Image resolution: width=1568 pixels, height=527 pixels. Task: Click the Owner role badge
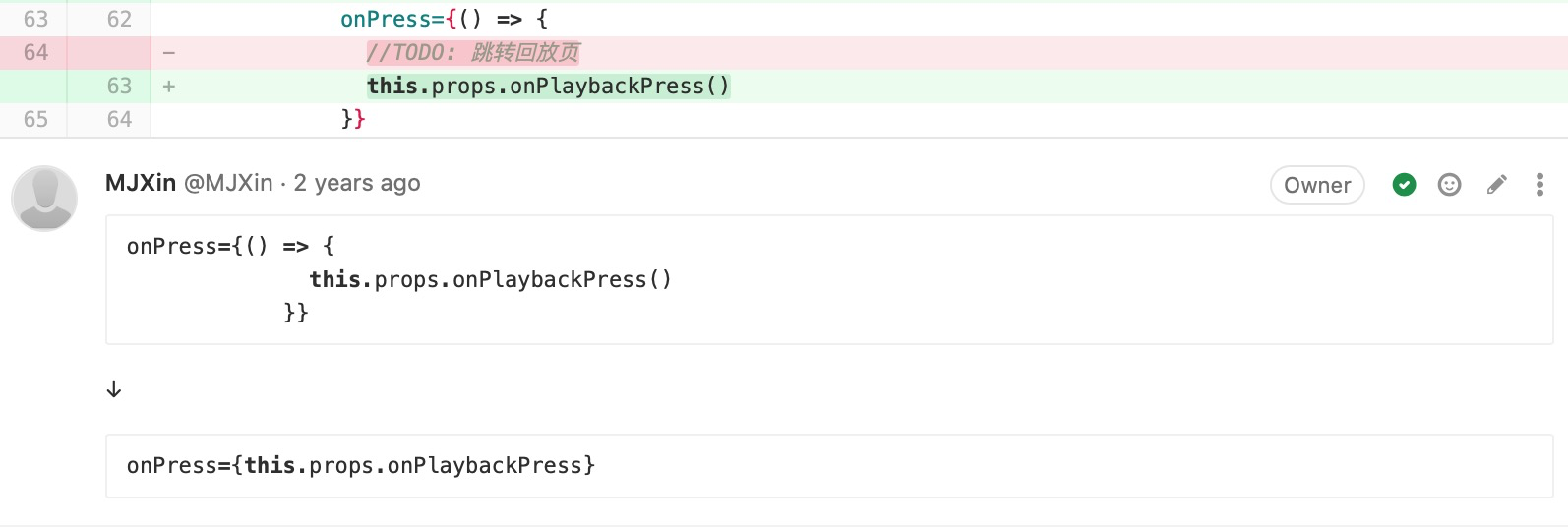click(1317, 185)
